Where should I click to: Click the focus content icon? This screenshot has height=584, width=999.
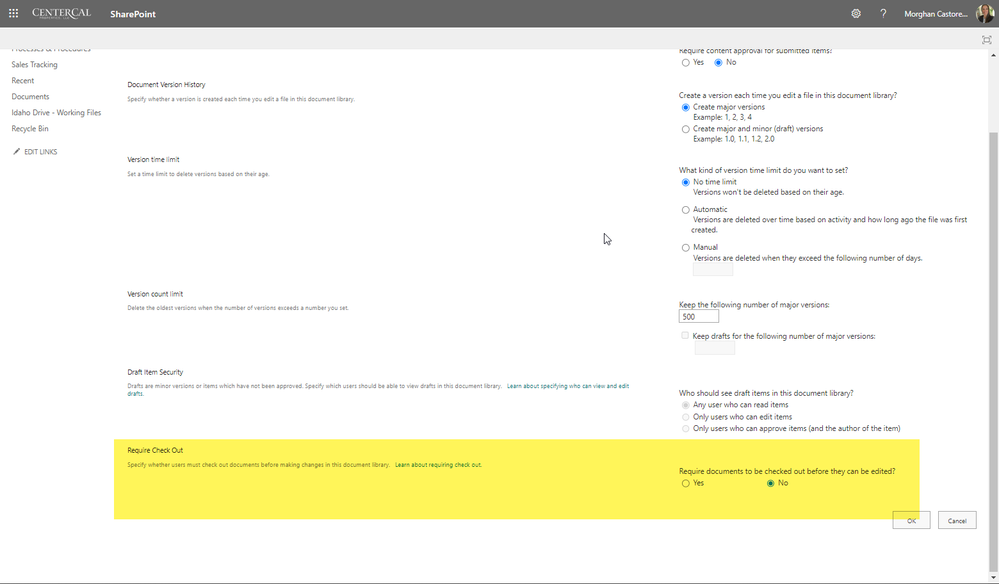pyautogui.click(x=986, y=39)
